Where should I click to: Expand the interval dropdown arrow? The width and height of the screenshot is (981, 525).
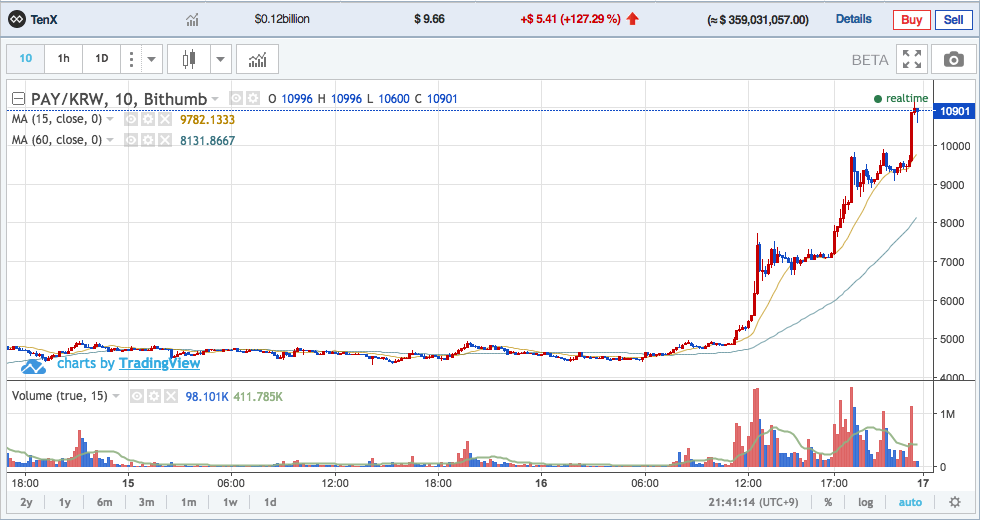[152, 61]
